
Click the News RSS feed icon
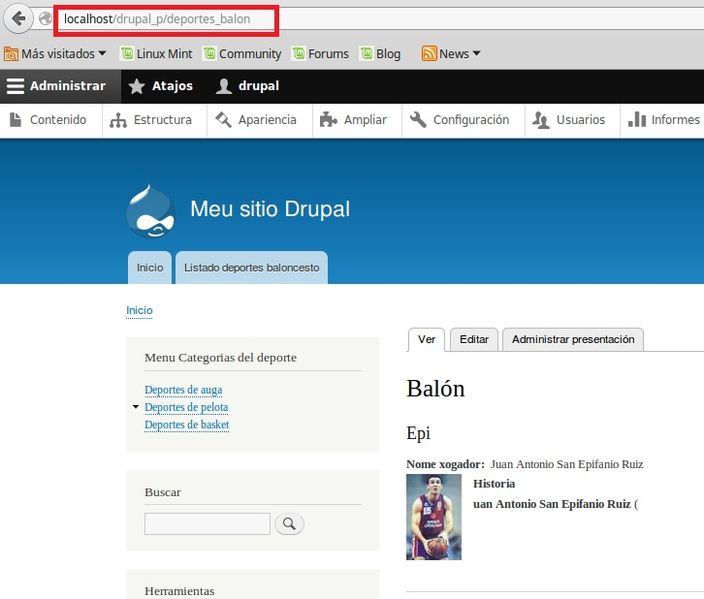pos(429,53)
